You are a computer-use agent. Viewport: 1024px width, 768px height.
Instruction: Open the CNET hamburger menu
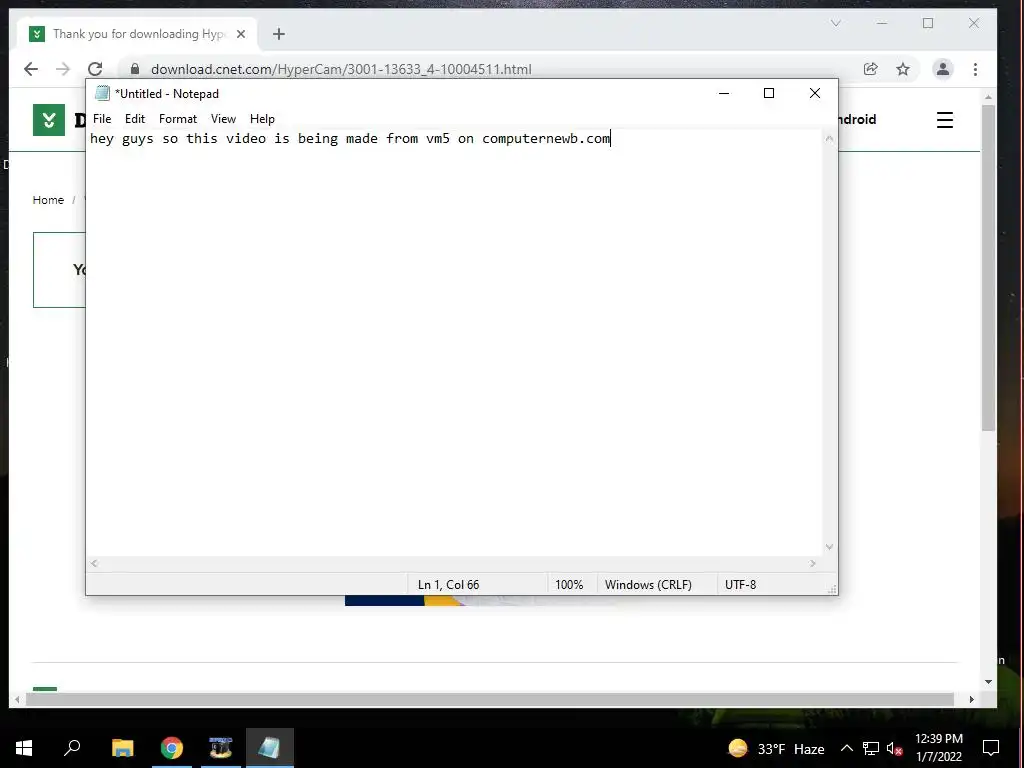coord(945,120)
